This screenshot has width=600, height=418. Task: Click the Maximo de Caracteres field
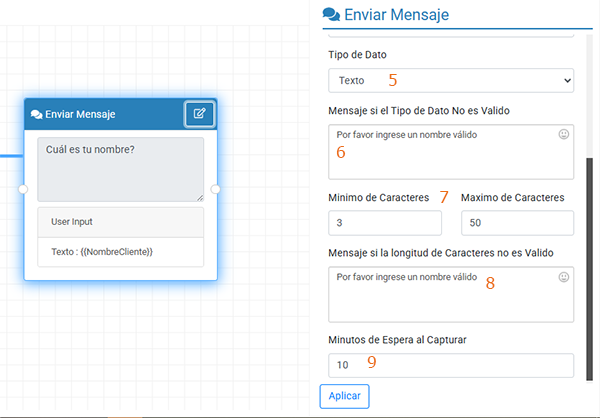[x=517, y=223]
